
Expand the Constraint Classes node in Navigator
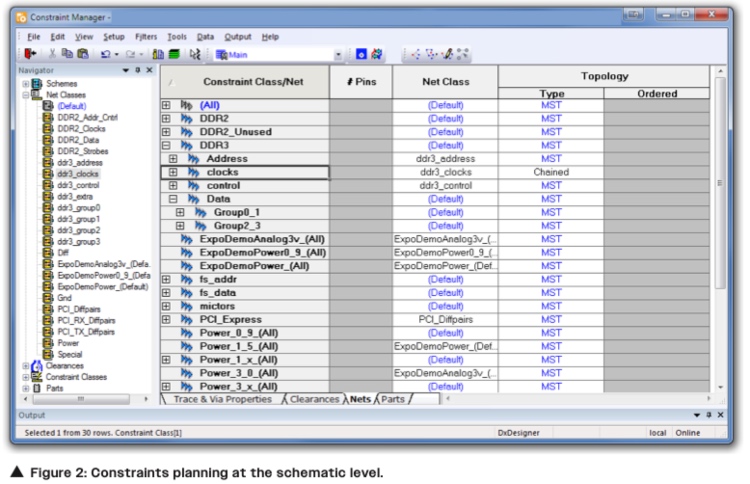coord(25,377)
